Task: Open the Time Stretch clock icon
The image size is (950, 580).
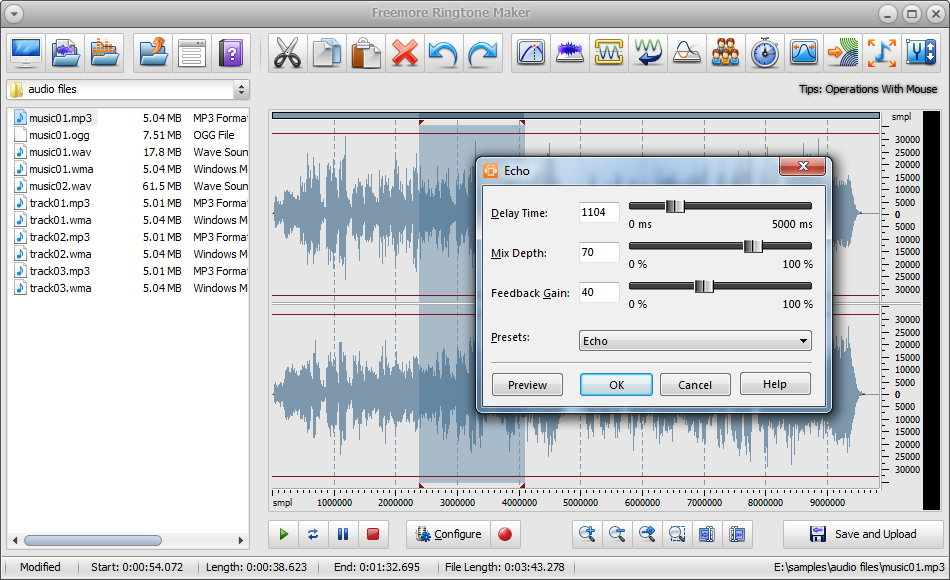Action: click(x=764, y=52)
